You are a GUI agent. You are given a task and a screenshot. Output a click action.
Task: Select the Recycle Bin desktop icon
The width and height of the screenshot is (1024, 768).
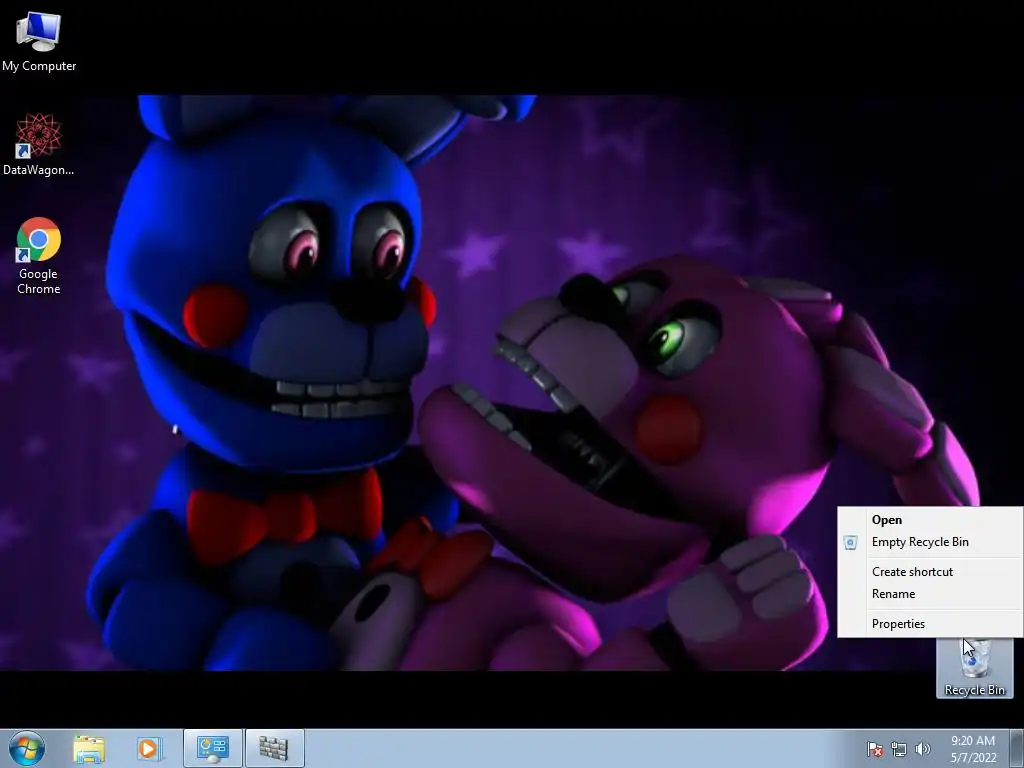click(x=974, y=668)
